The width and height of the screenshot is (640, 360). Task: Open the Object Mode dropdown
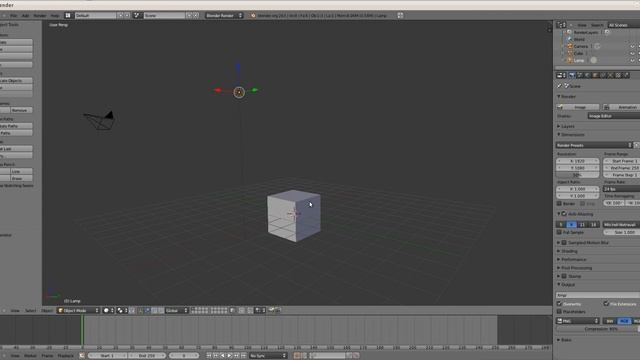(78, 311)
